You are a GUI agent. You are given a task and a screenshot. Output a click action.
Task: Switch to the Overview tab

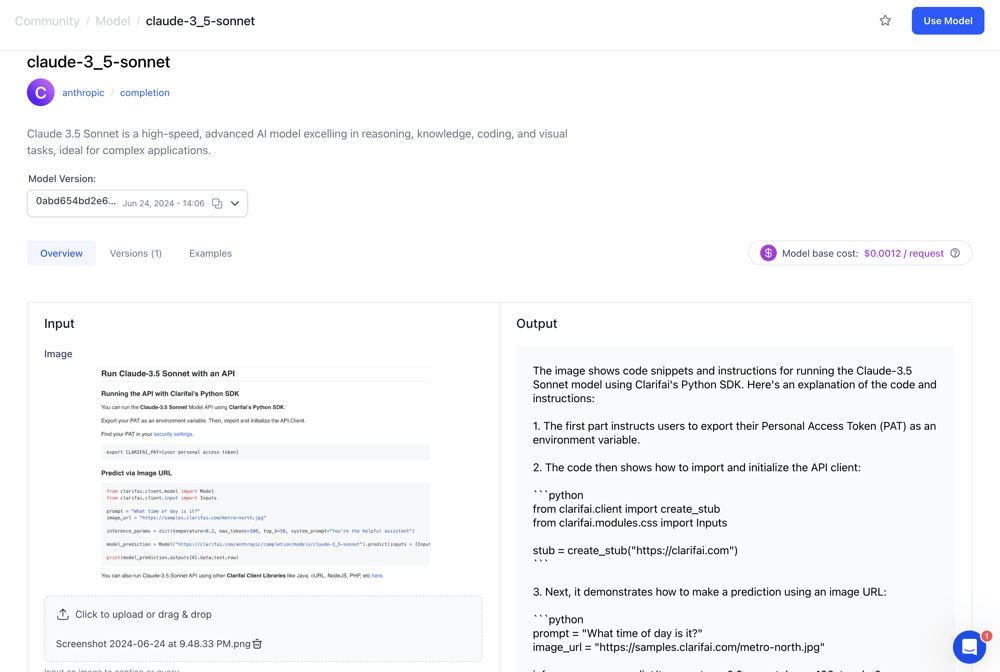click(x=61, y=254)
